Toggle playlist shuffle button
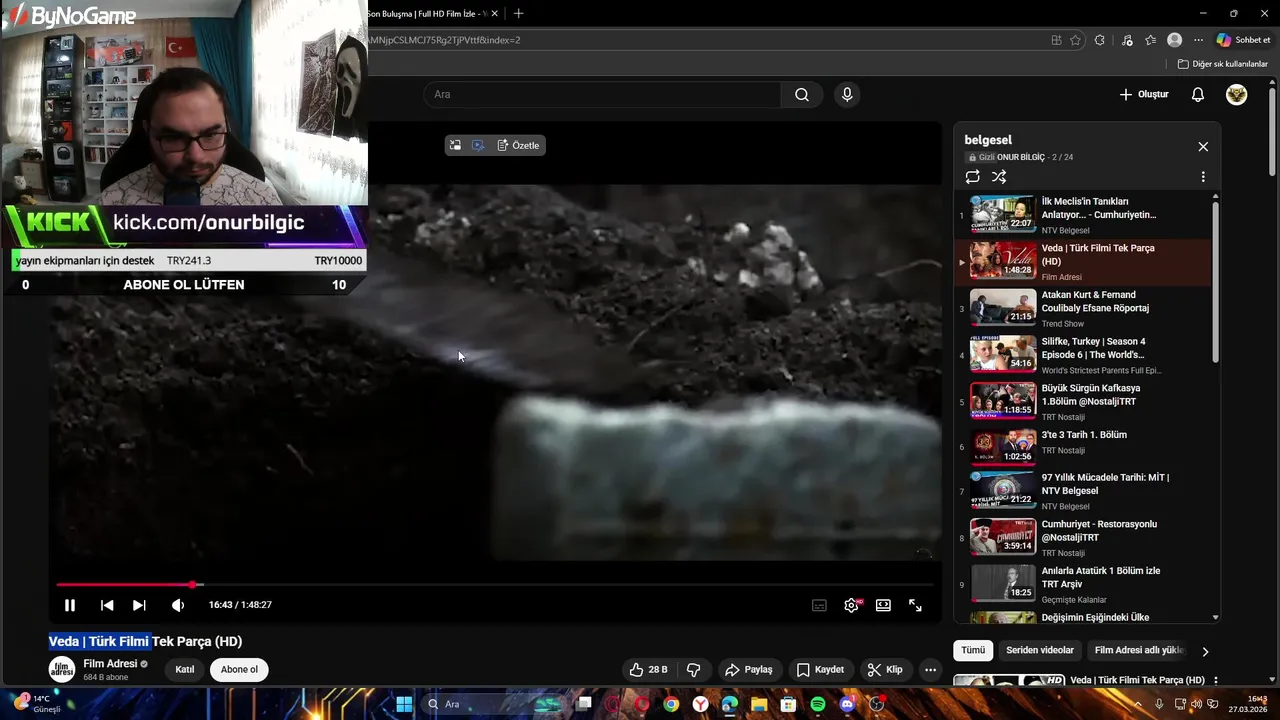This screenshot has width=1280, height=720. (999, 177)
